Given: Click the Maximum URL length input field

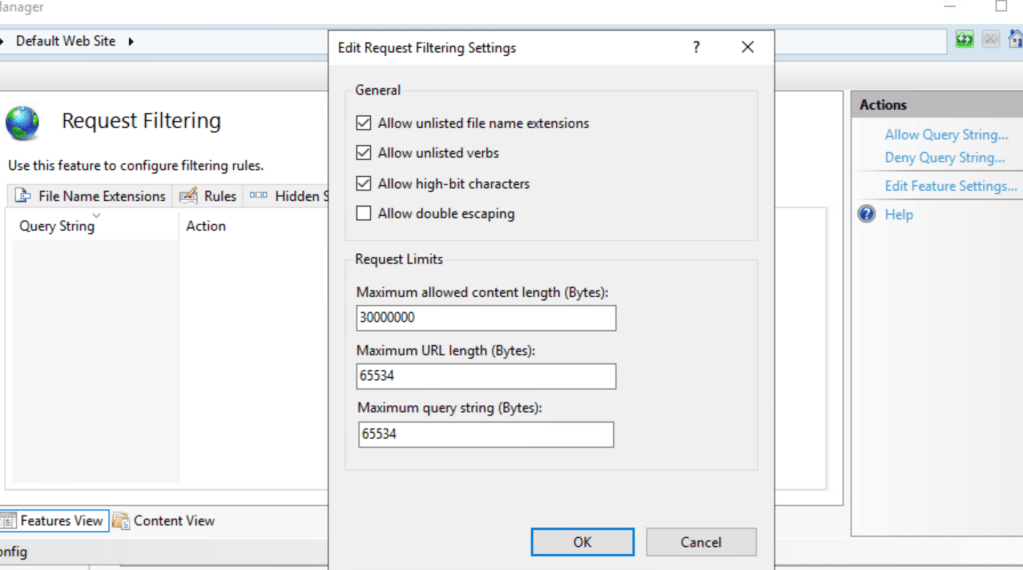Looking at the screenshot, I should point(486,376).
